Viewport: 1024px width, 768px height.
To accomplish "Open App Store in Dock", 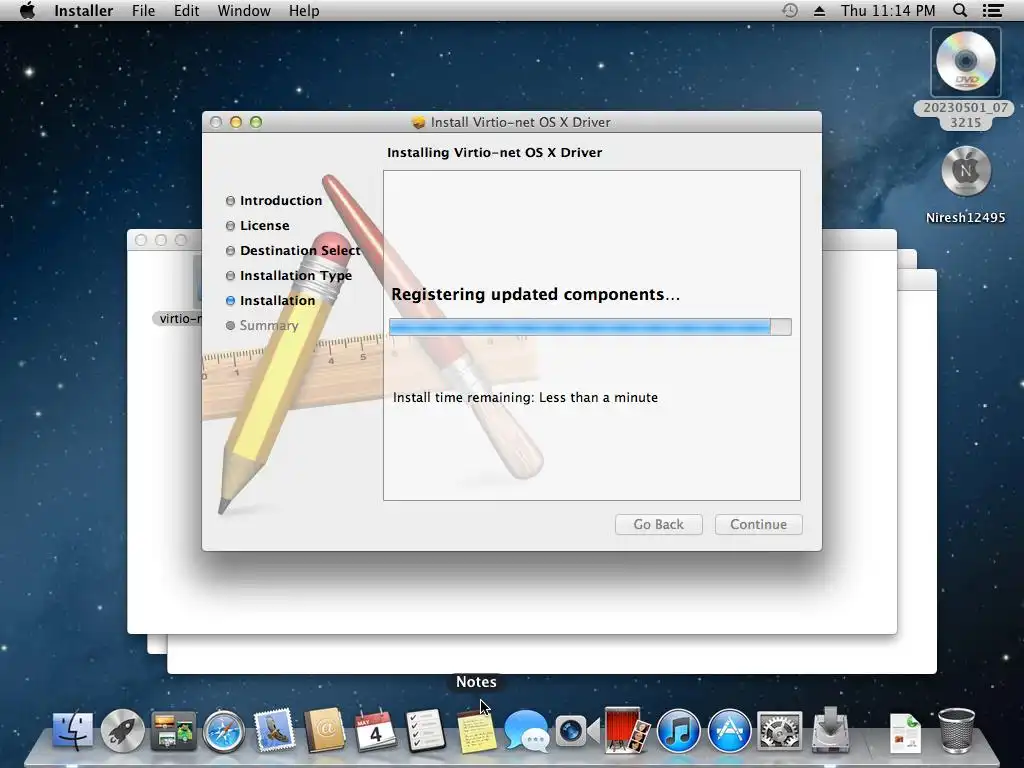I will [729, 731].
